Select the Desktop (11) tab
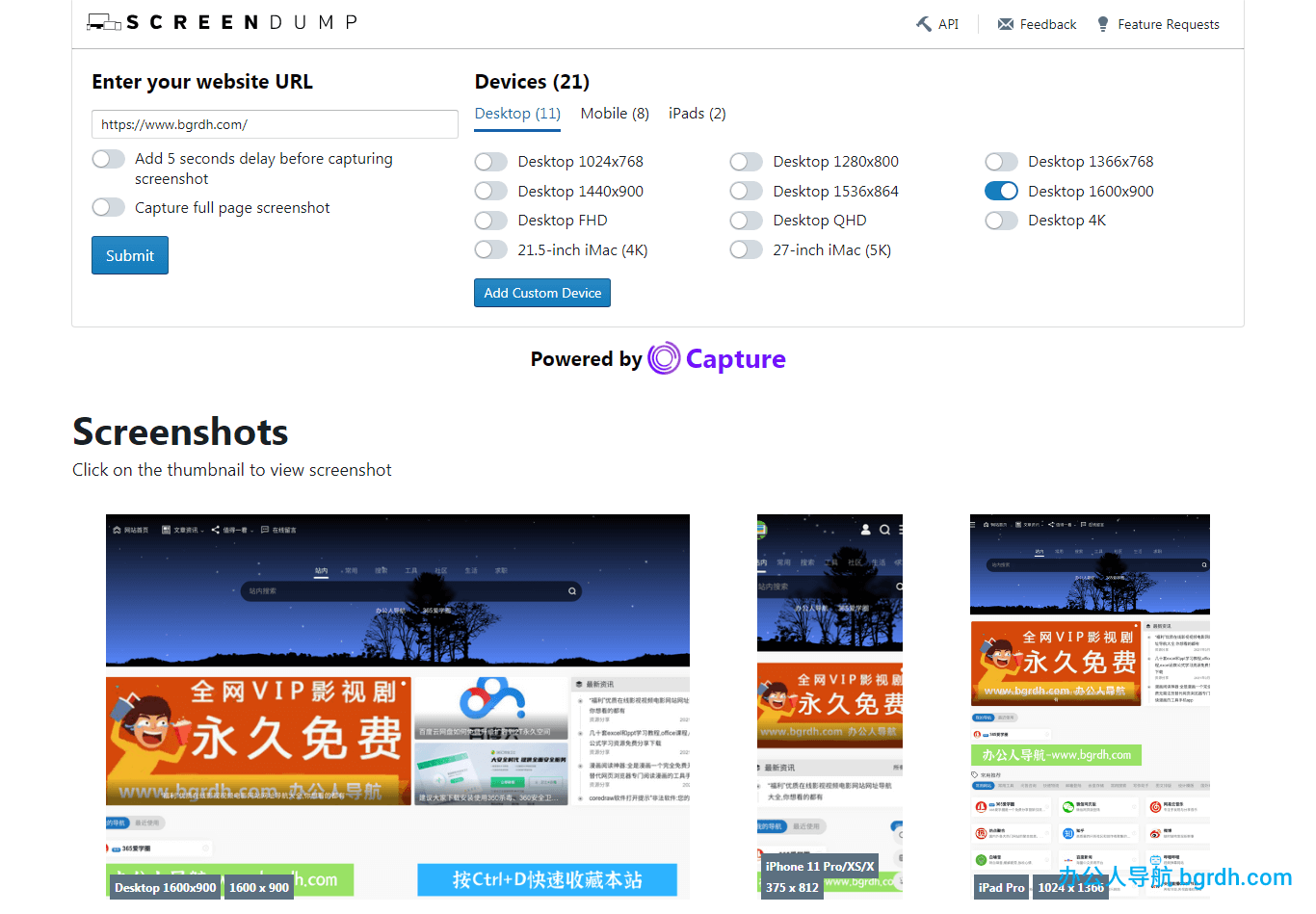The height and width of the screenshot is (914, 1316). (x=517, y=114)
